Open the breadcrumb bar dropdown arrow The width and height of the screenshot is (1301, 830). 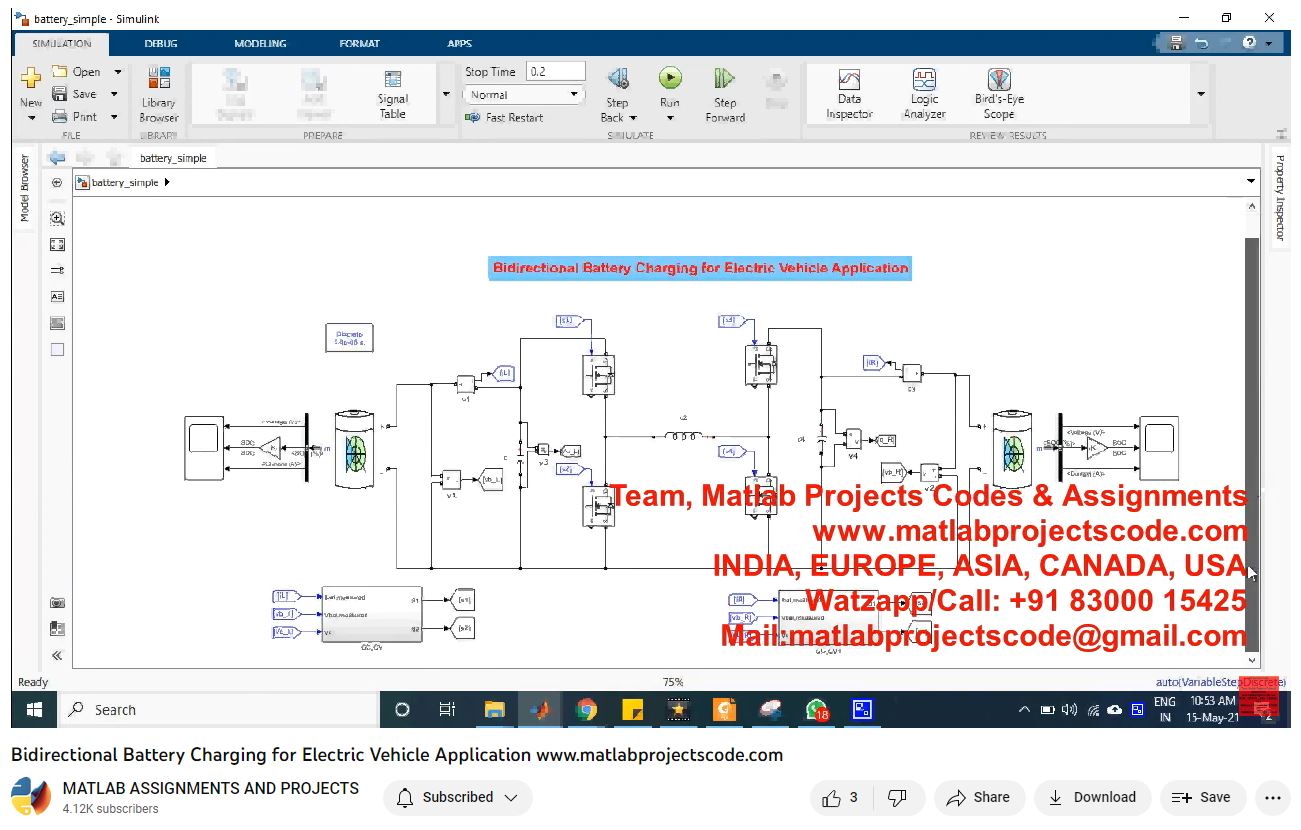pyautogui.click(x=1251, y=181)
